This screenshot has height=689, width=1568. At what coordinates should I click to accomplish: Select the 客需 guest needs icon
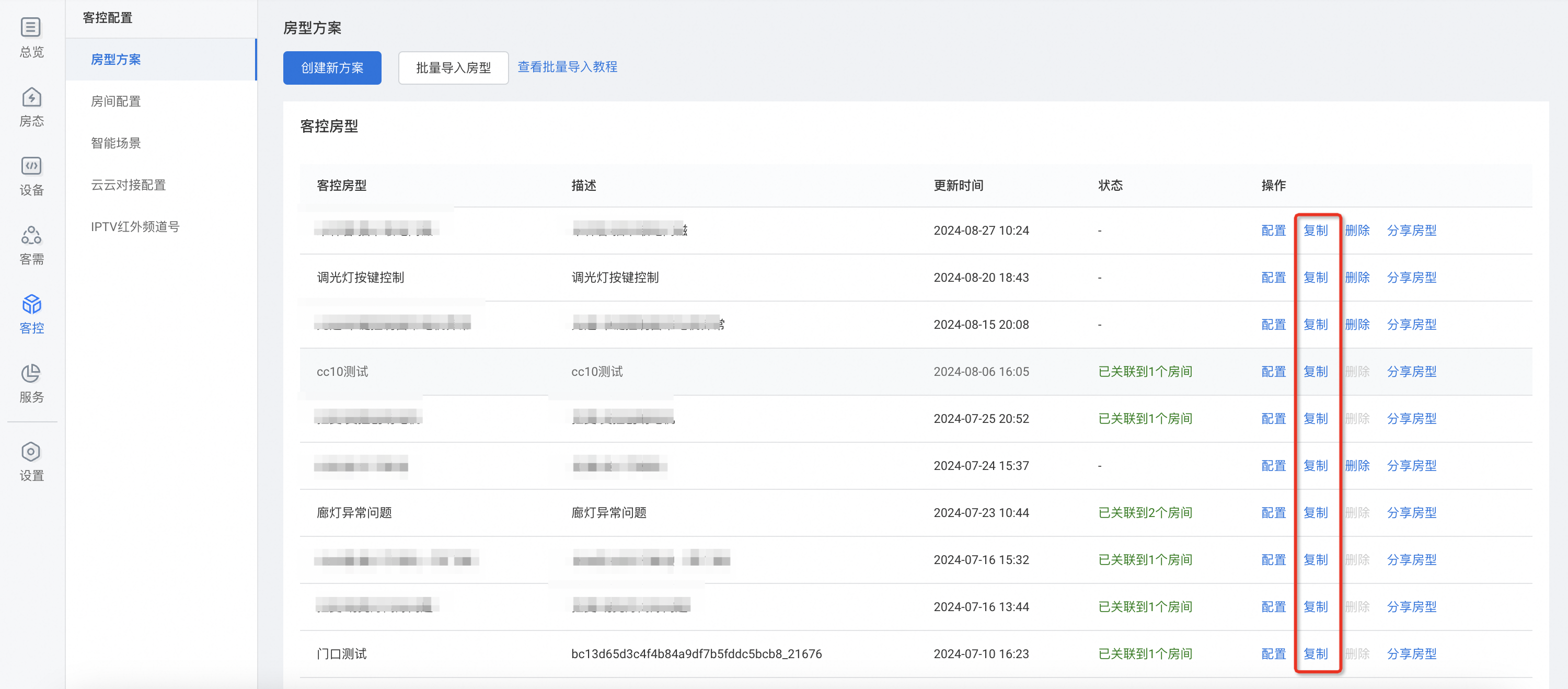pyautogui.click(x=31, y=235)
